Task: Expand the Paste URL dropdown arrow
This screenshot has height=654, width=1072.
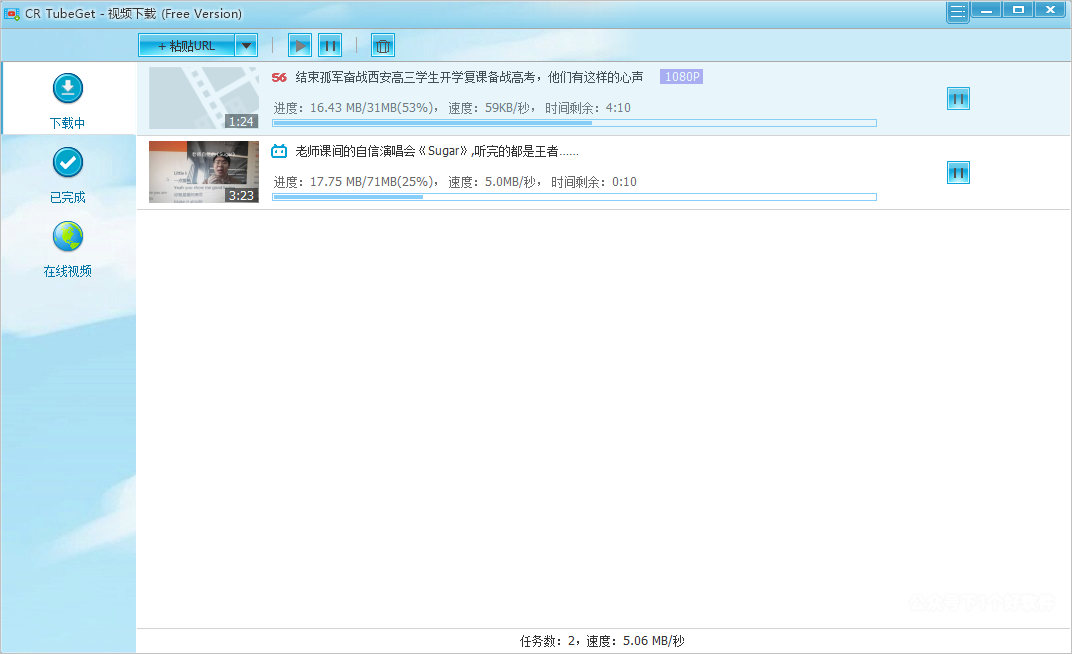Action: pyautogui.click(x=247, y=45)
